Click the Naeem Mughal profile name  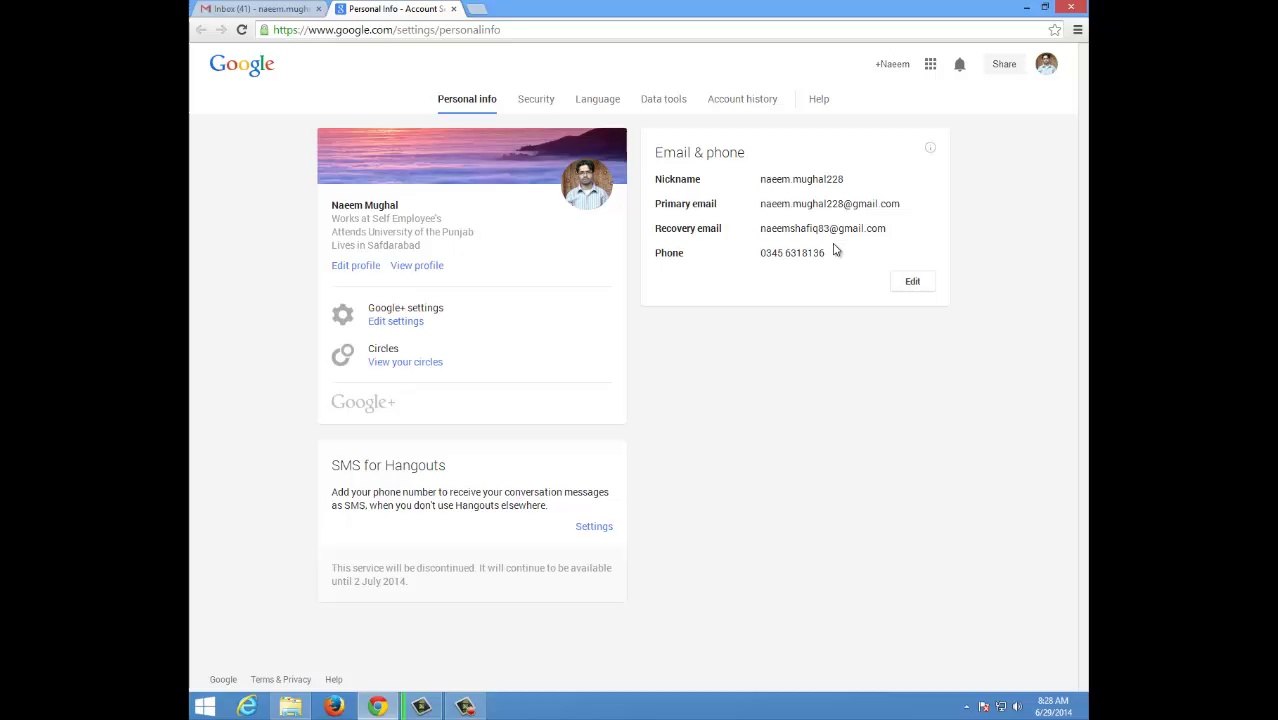[x=365, y=205]
